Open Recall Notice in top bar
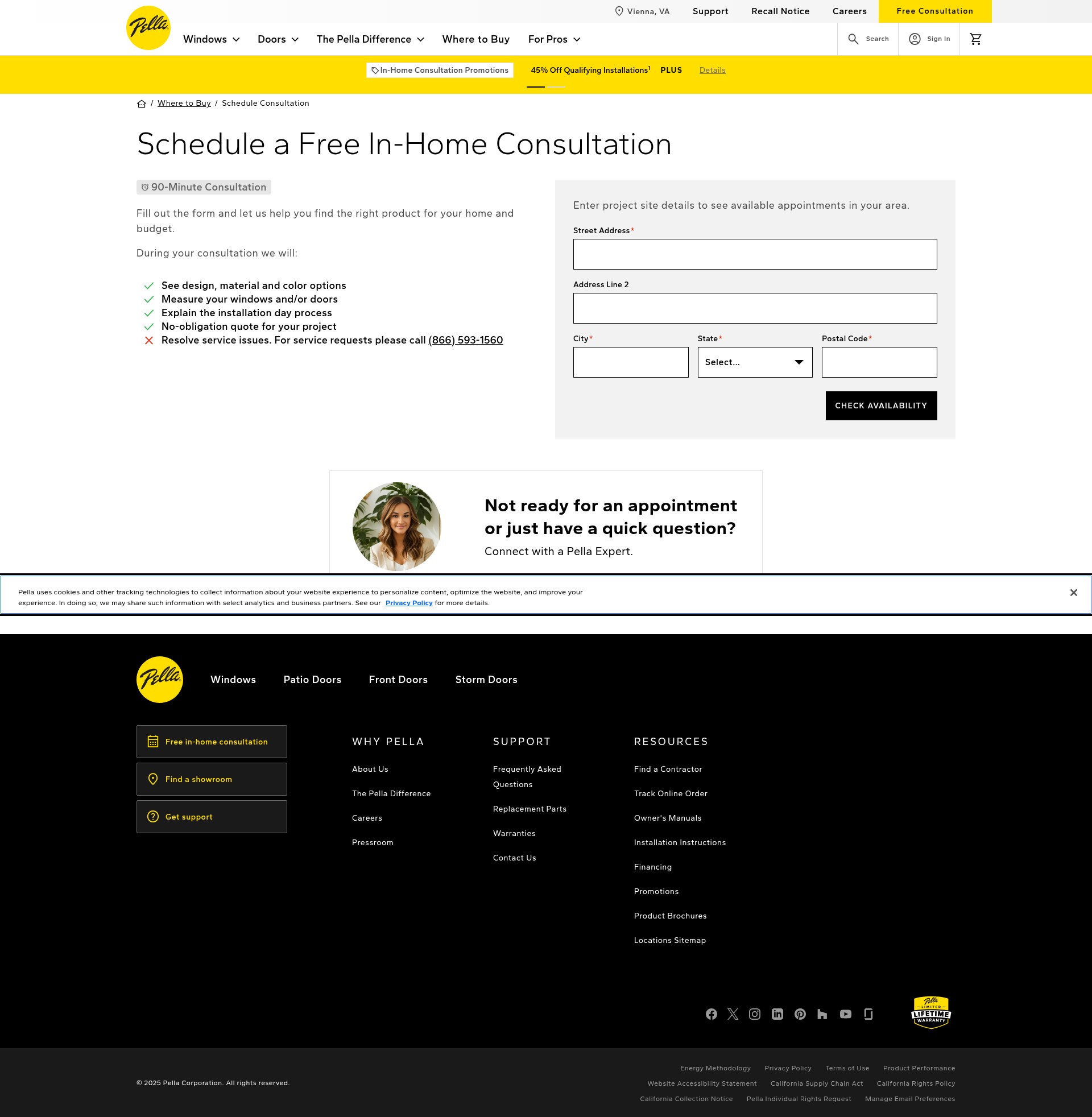1092x1117 pixels. click(x=780, y=11)
